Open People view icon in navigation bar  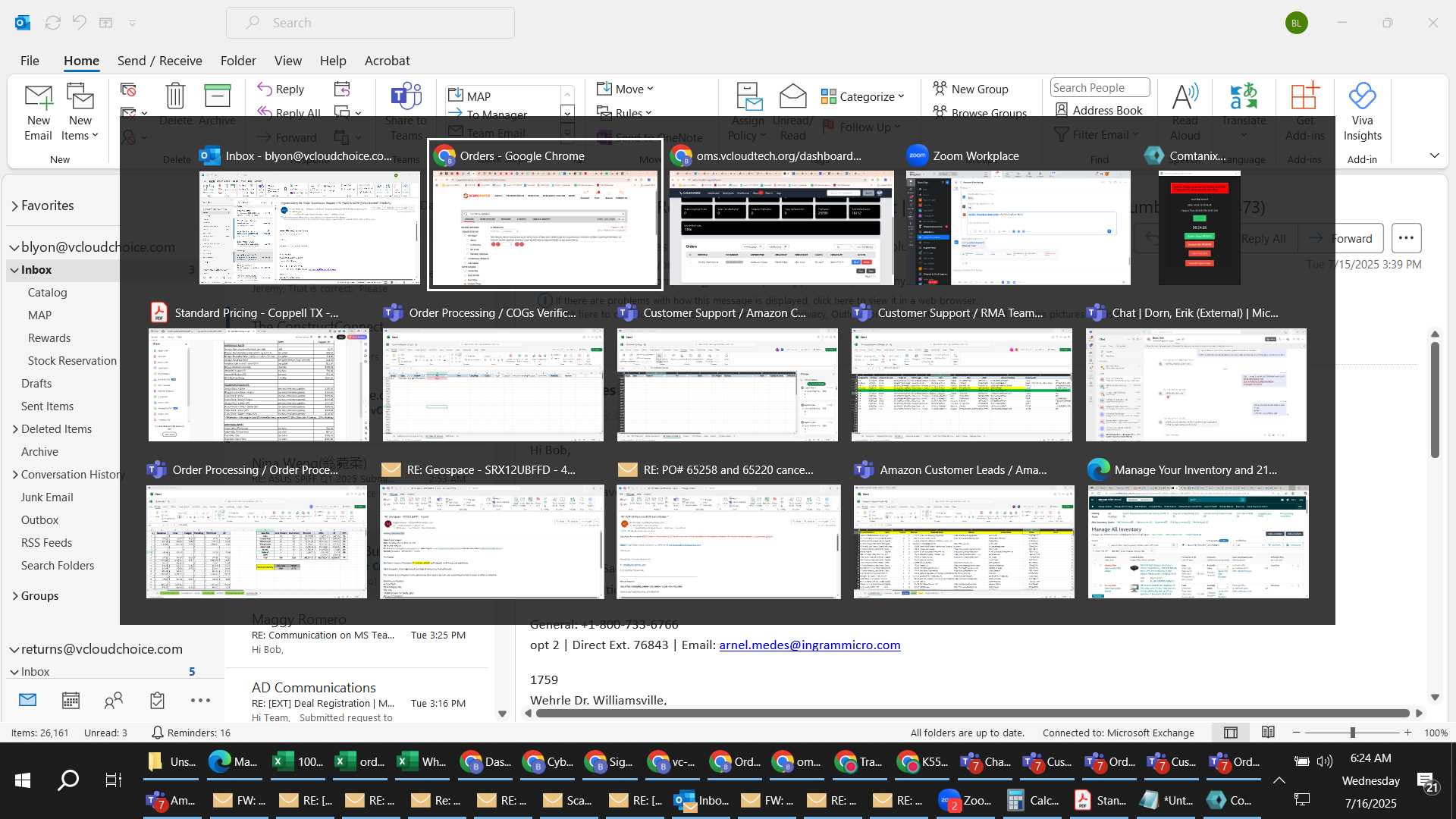(114, 700)
